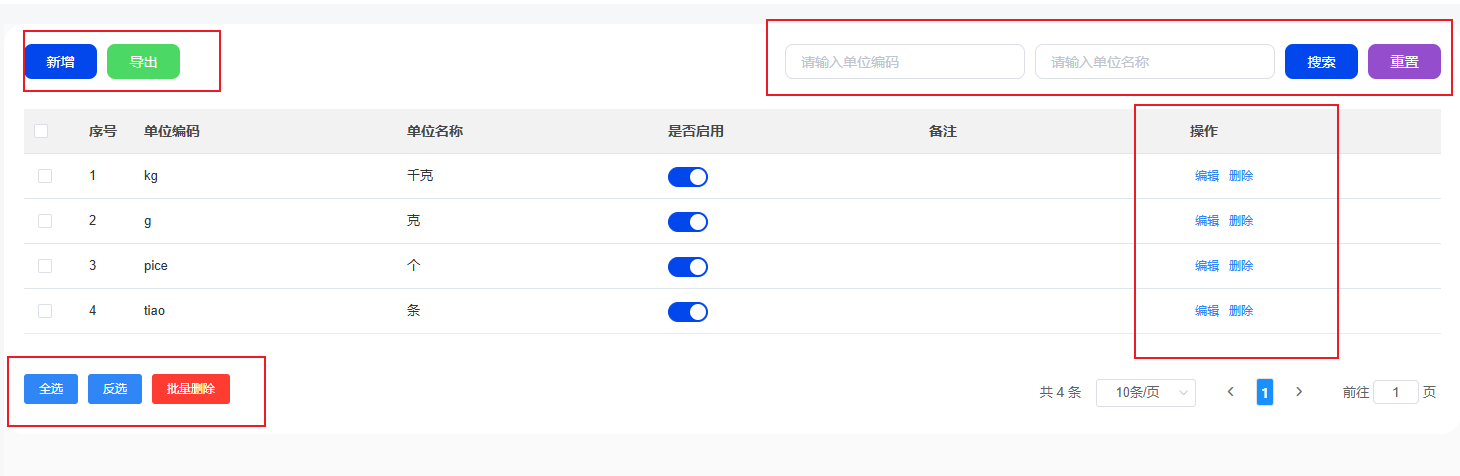
Task: Open the 10条/页 page size dropdown
Action: [1146, 393]
